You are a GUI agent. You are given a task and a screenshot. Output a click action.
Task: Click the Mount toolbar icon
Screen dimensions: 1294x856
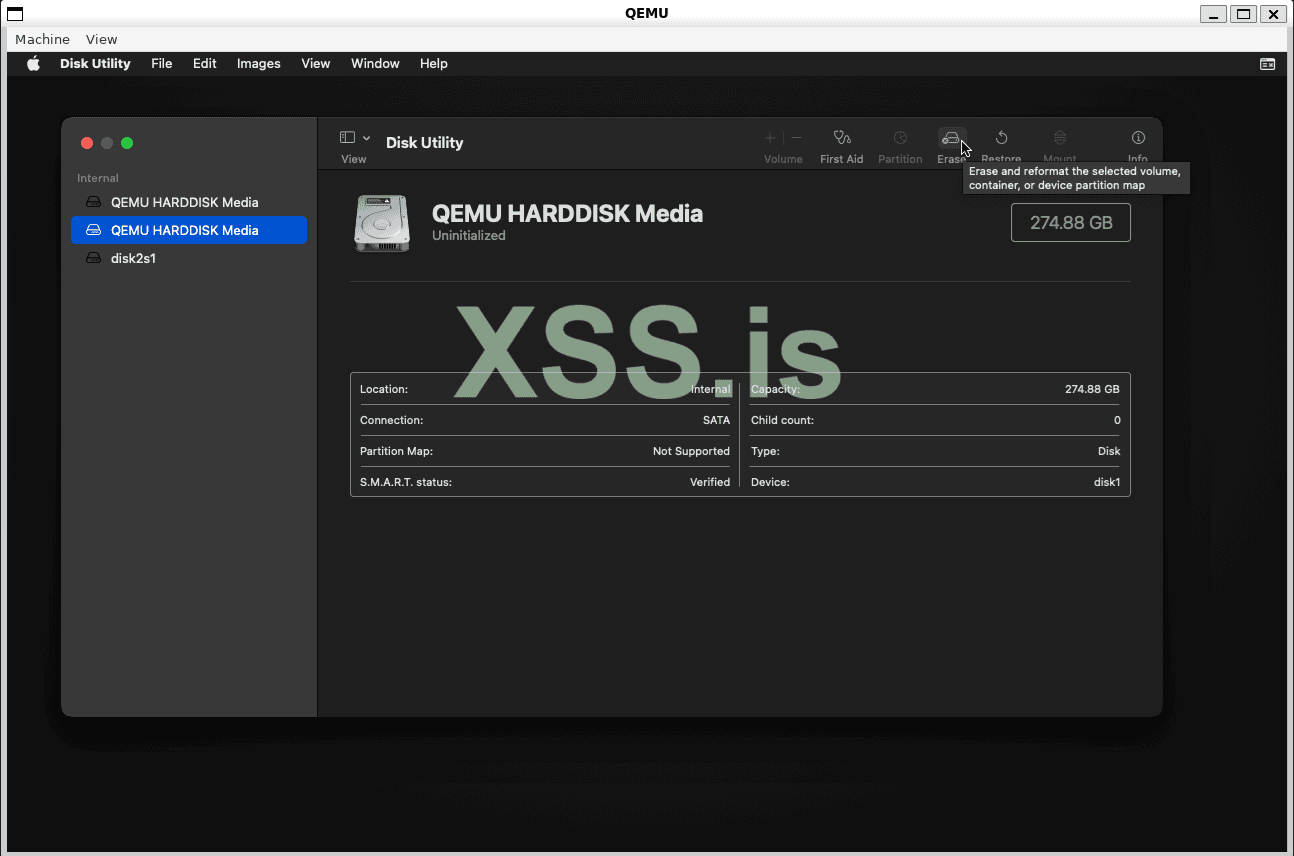coord(1060,138)
